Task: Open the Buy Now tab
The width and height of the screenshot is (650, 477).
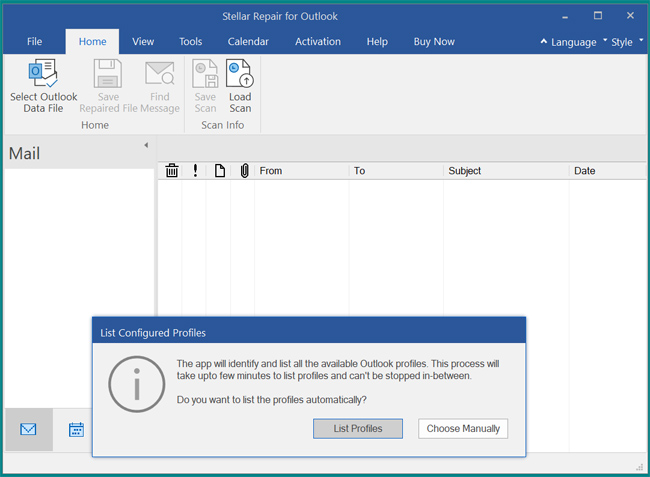Action: [434, 41]
